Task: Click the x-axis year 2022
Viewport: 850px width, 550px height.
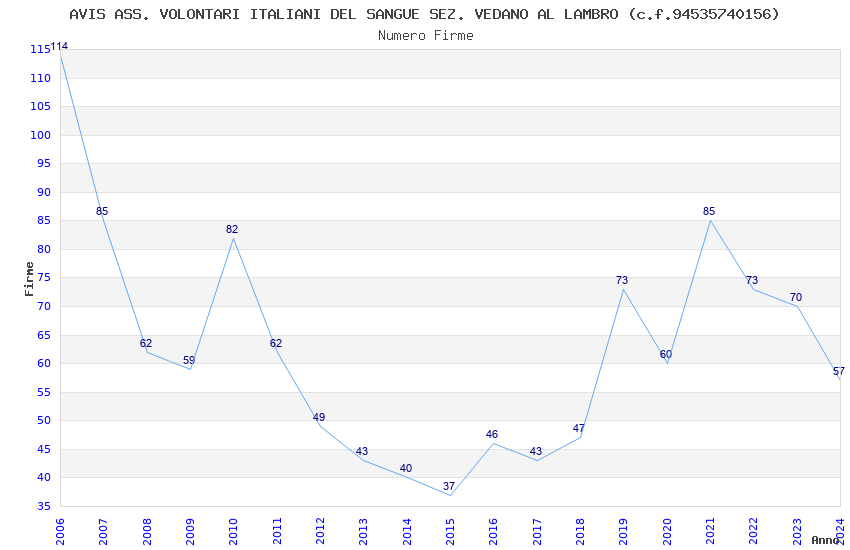Action: coord(754,532)
